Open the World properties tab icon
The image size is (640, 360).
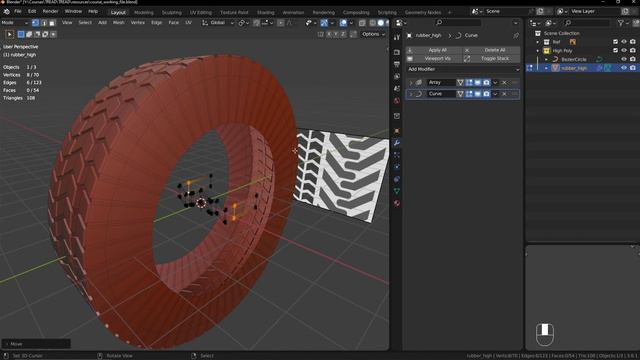click(x=397, y=100)
